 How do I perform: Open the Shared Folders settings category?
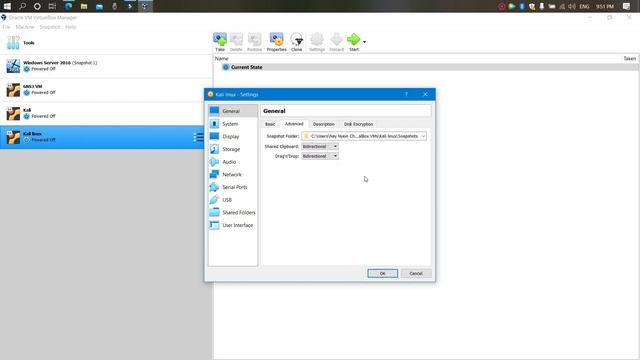[233, 212]
